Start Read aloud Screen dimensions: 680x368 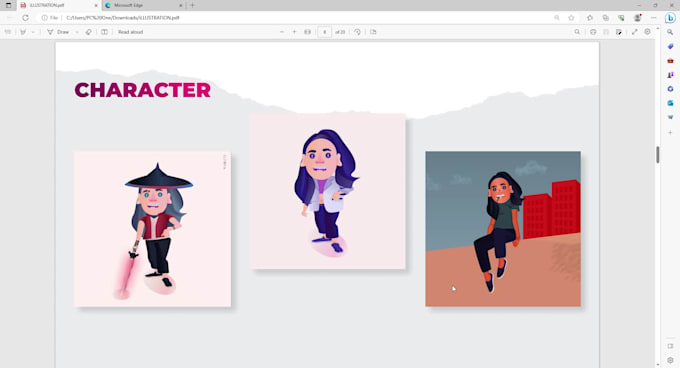pos(131,32)
